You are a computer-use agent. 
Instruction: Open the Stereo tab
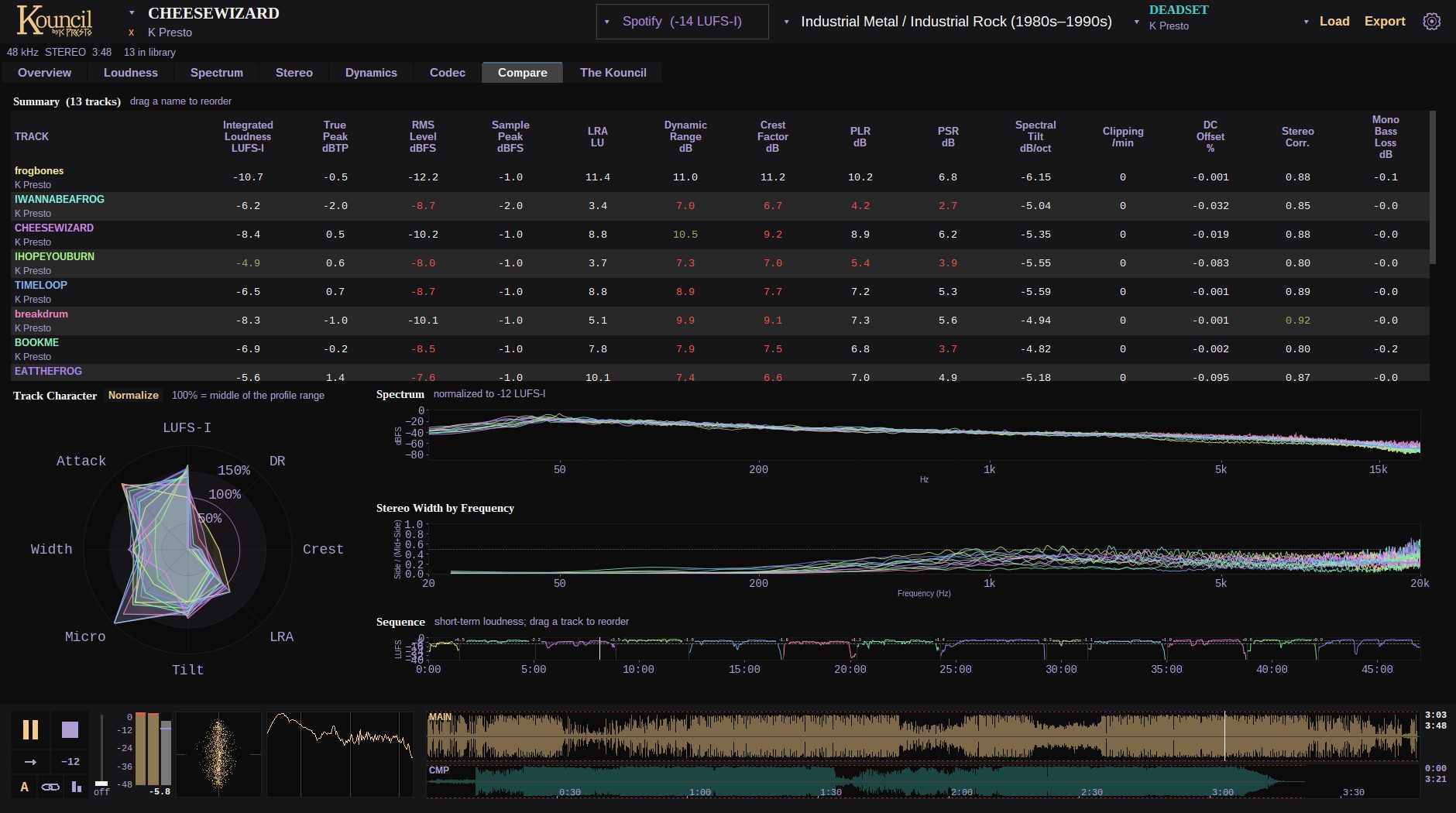[294, 73]
